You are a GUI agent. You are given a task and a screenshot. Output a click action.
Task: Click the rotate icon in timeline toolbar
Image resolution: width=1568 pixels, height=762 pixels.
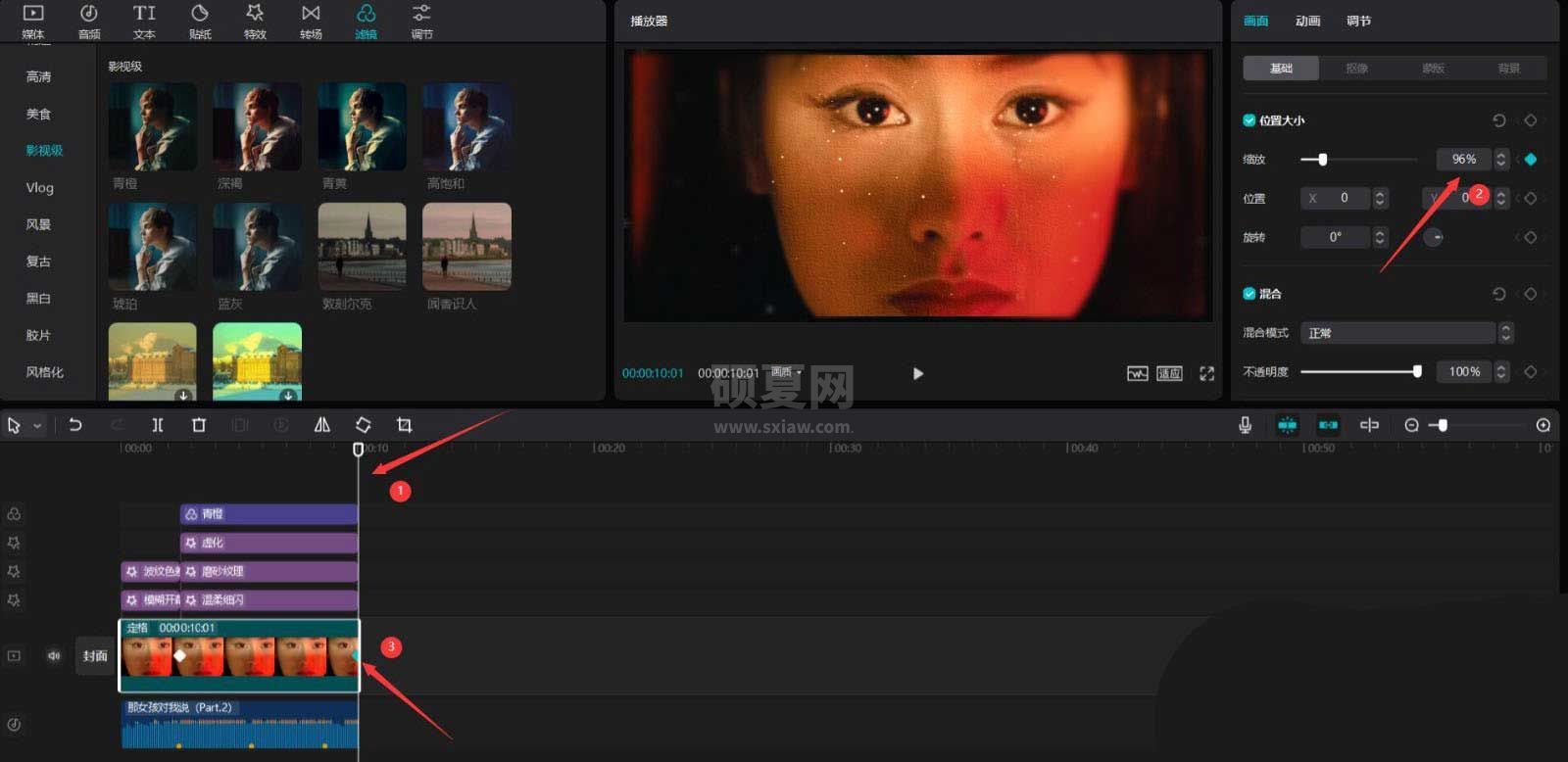tap(363, 425)
